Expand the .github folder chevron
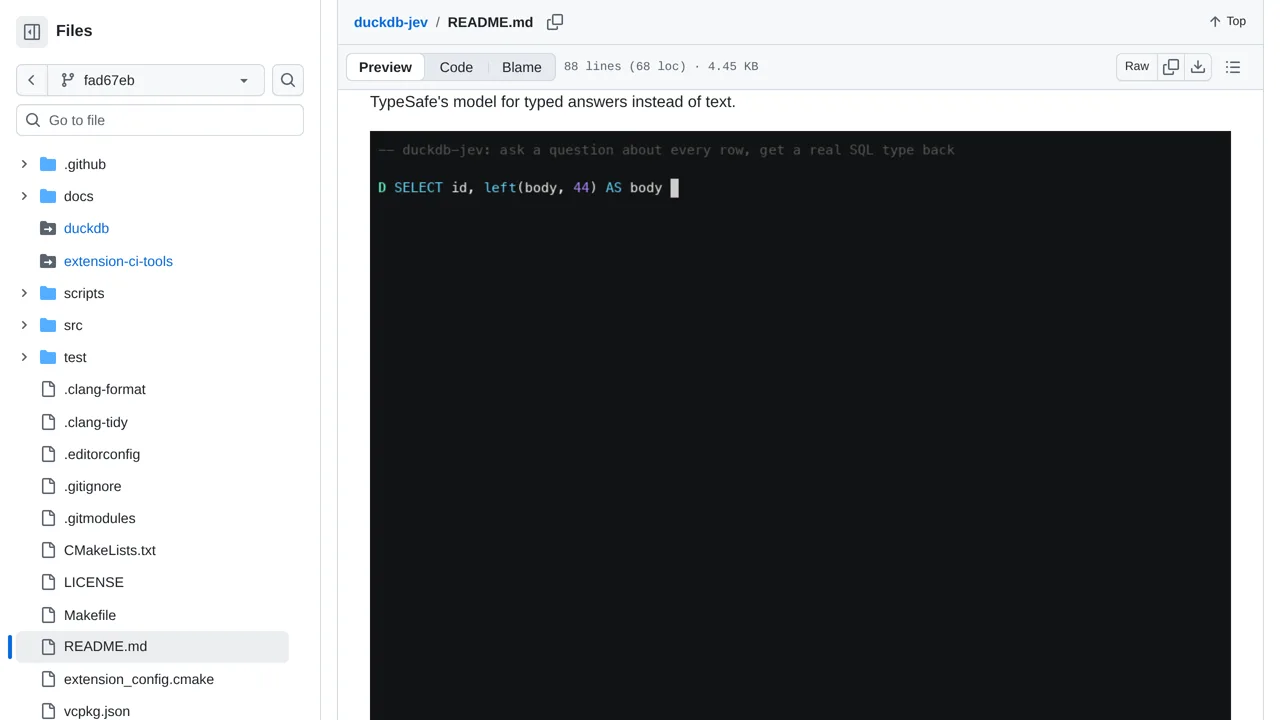This screenshot has width=1280, height=720. click(24, 164)
